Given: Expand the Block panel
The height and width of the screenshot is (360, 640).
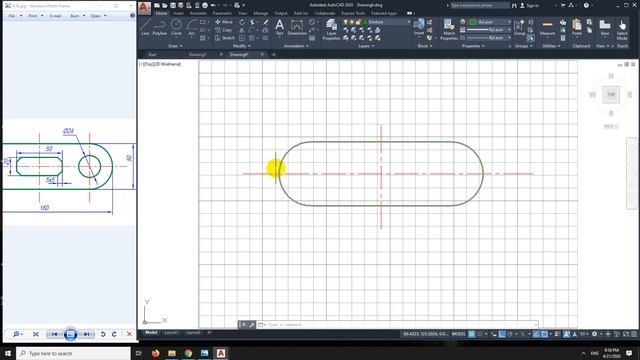Looking at the screenshot, I should tap(425, 46).
